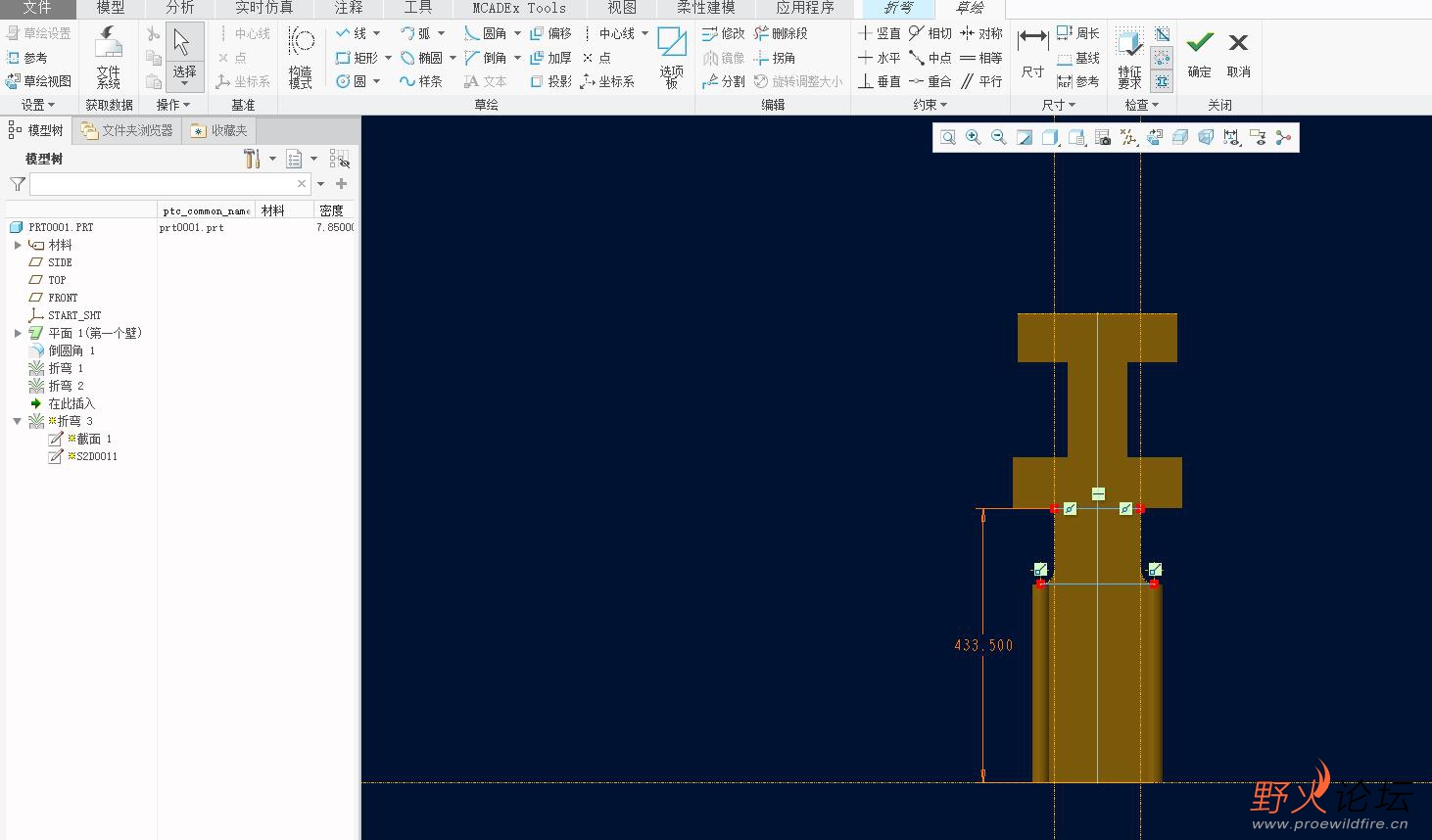The width and height of the screenshot is (1432, 840).
Task: Click the zoom in magnifier icon
Action: (x=973, y=138)
